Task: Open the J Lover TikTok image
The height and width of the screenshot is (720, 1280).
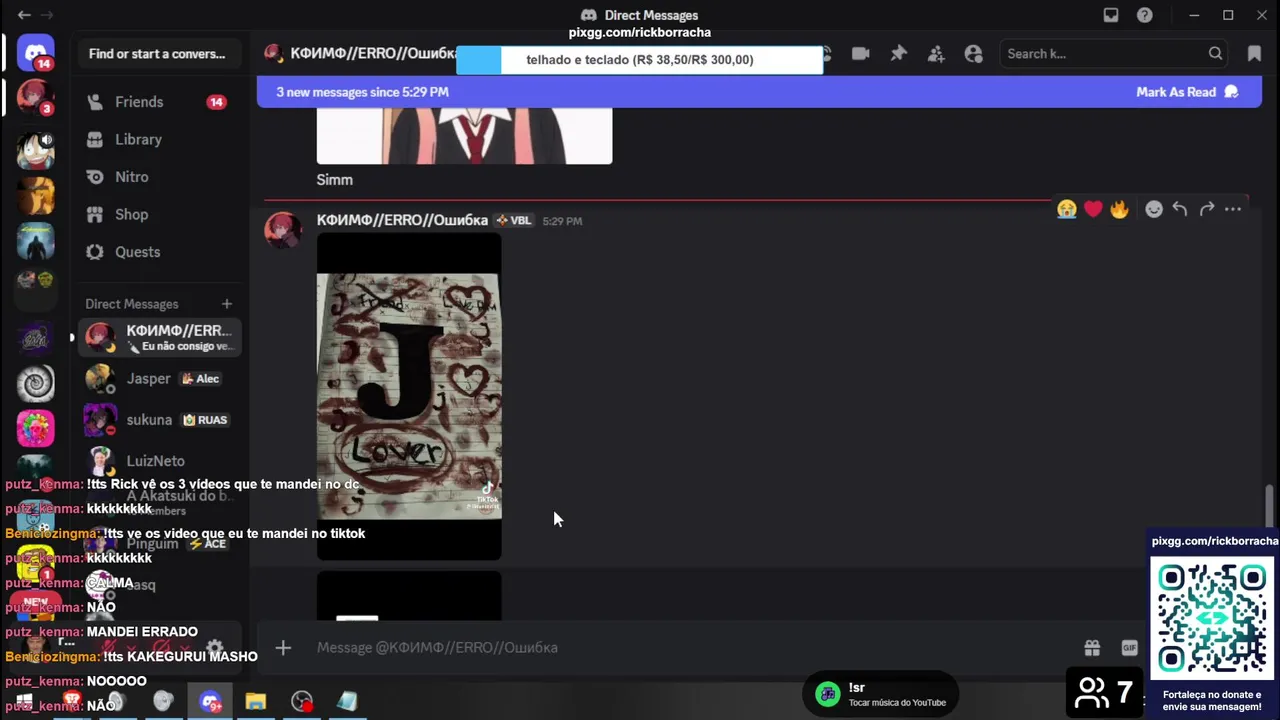Action: 409,396
